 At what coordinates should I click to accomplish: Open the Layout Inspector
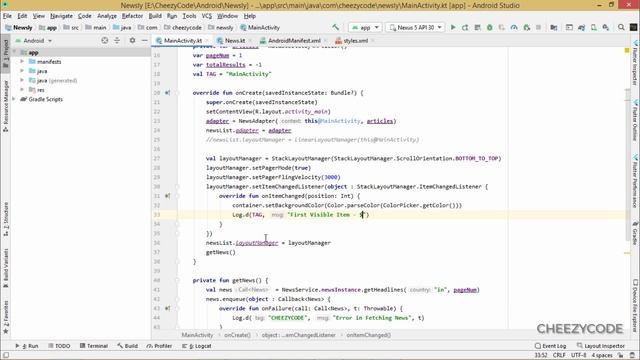601,346
